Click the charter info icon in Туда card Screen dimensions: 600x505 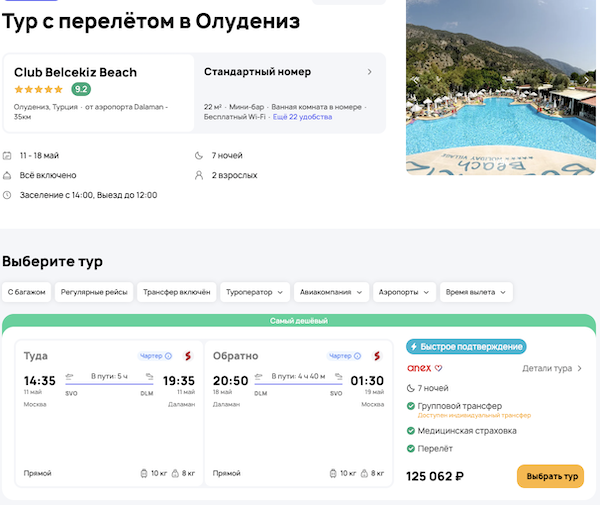click(x=168, y=356)
